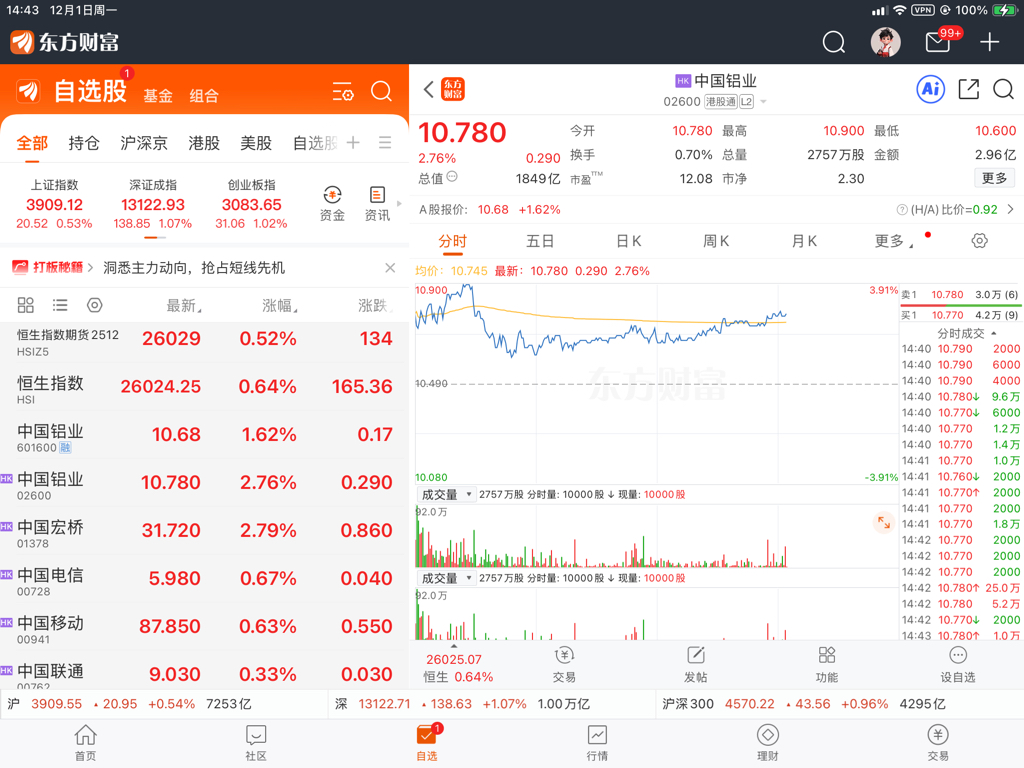The image size is (1024, 768).
Task: Share the 中国铝业 quote page
Action: [x=968, y=89]
